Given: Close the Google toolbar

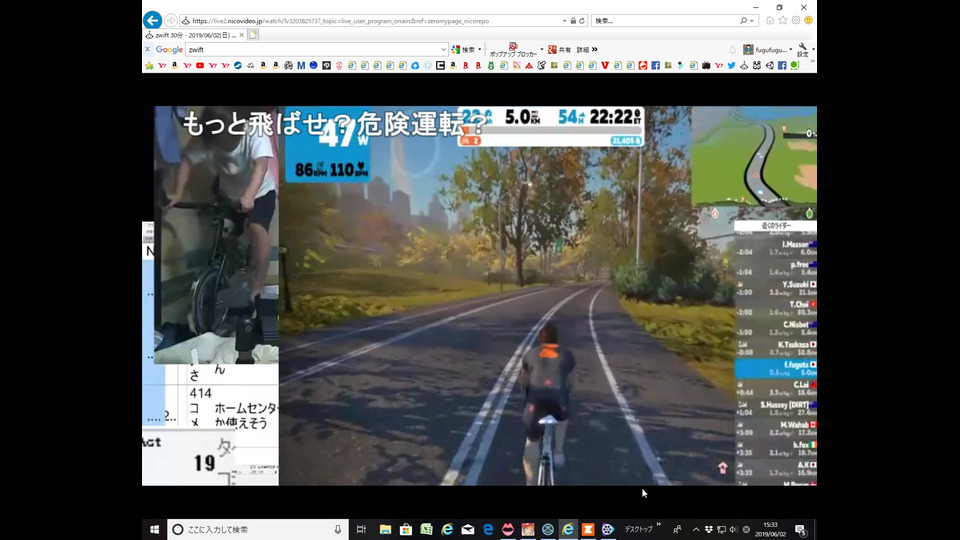Looking at the screenshot, I should [x=148, y=50].
